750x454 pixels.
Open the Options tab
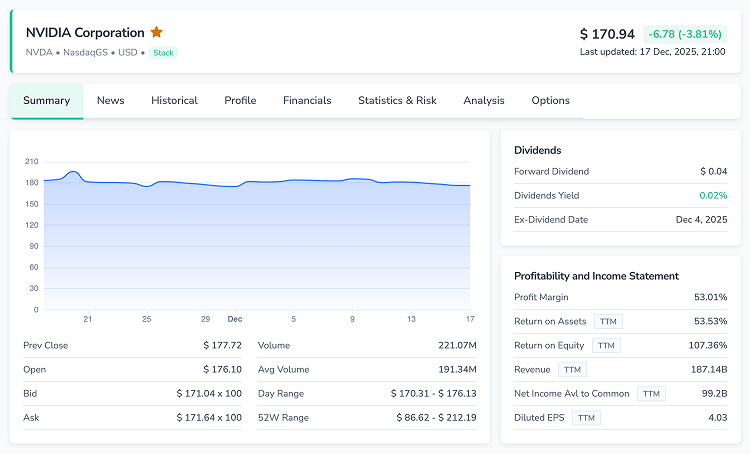(550, 100)
